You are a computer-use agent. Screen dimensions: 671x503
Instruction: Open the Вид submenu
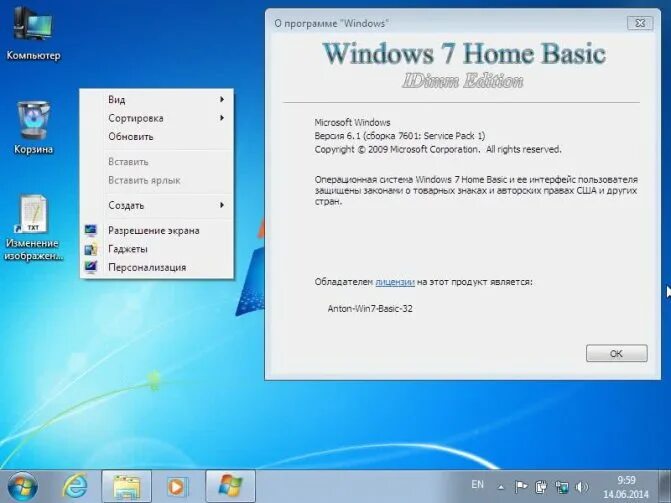157,100
